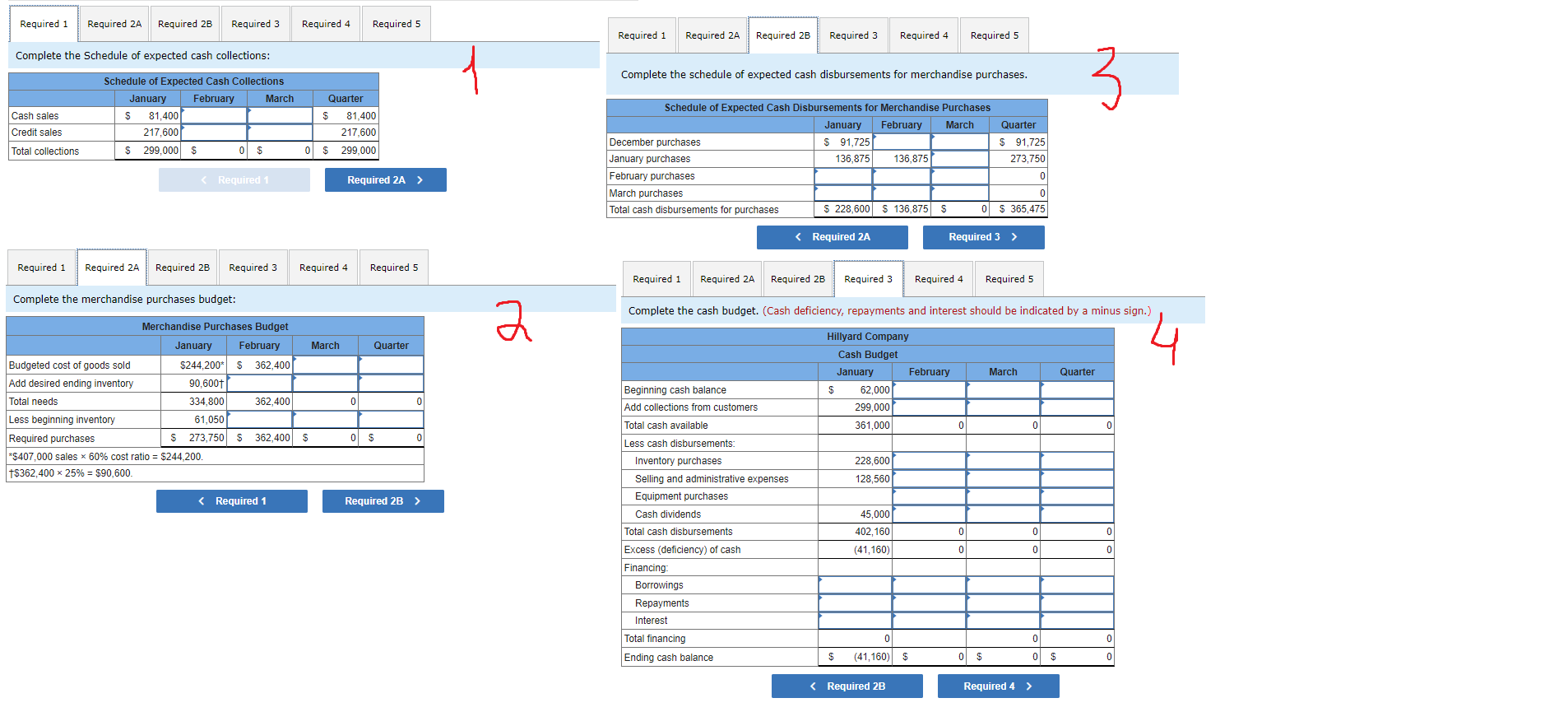Click footnote '$407,000 sales × 60% cost ratio = $244,200.'
Viewport: 1568px width, 712px height.
(x=106, y=457)
